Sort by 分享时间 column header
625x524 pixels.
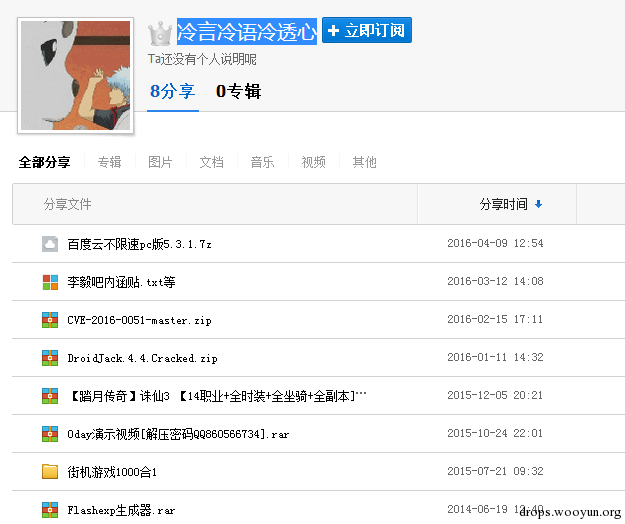[x=503, y=204]
